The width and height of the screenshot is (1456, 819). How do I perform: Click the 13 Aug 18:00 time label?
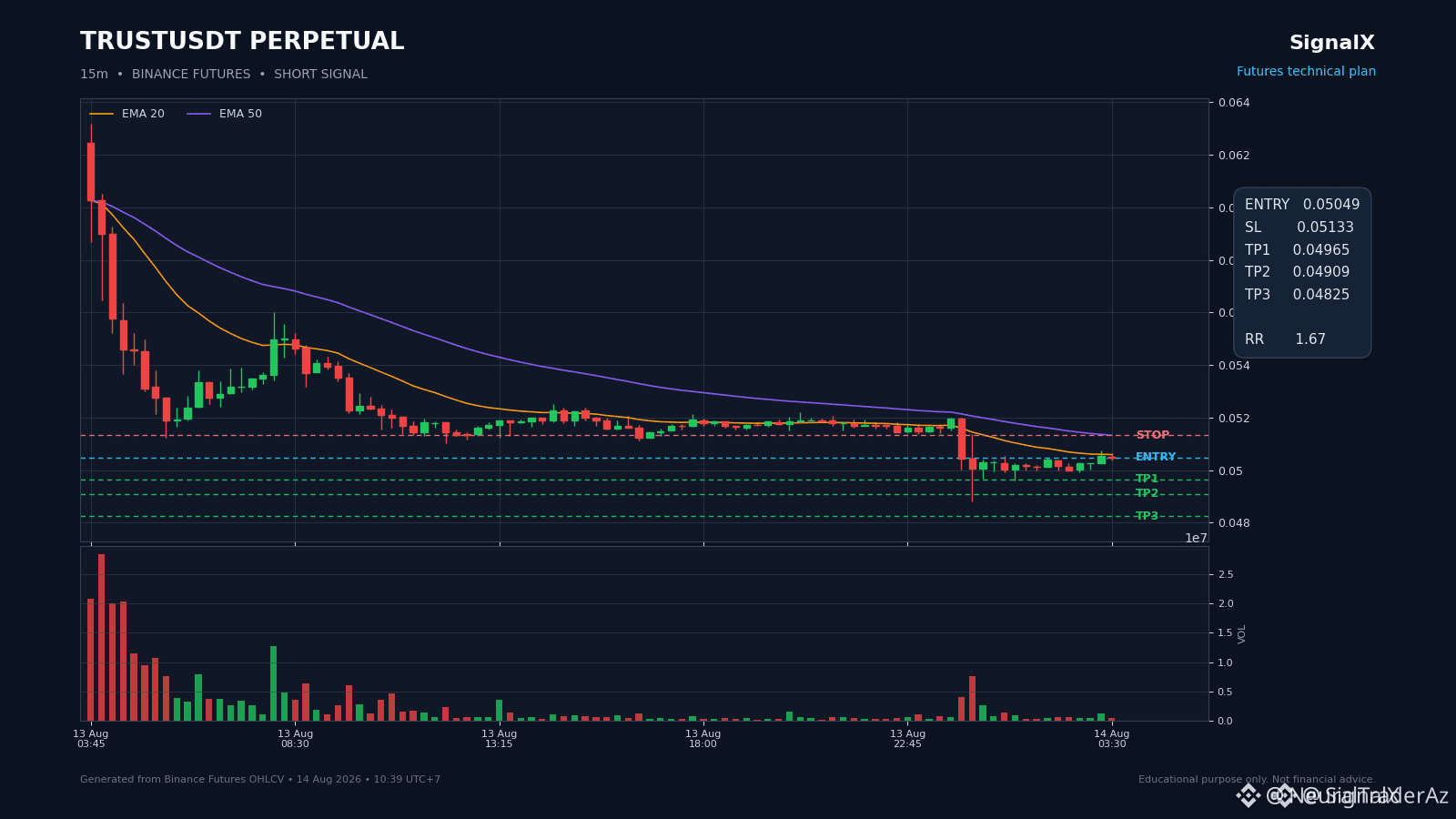click(x=703, y=739)
